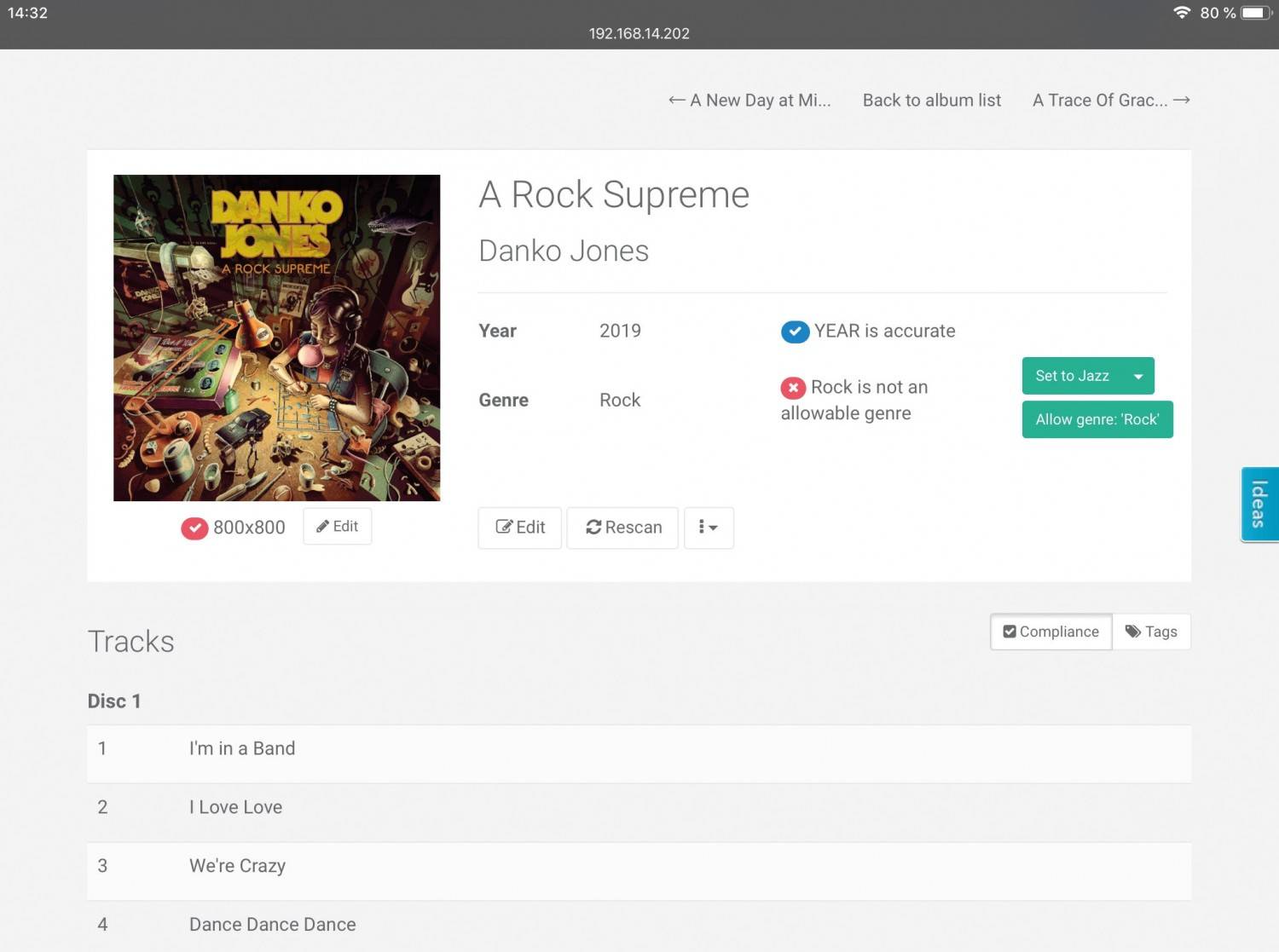1279x952 pixels.
Task: Expand the Set to Jazz dropdown arrow
Action: pos(1138,376)
